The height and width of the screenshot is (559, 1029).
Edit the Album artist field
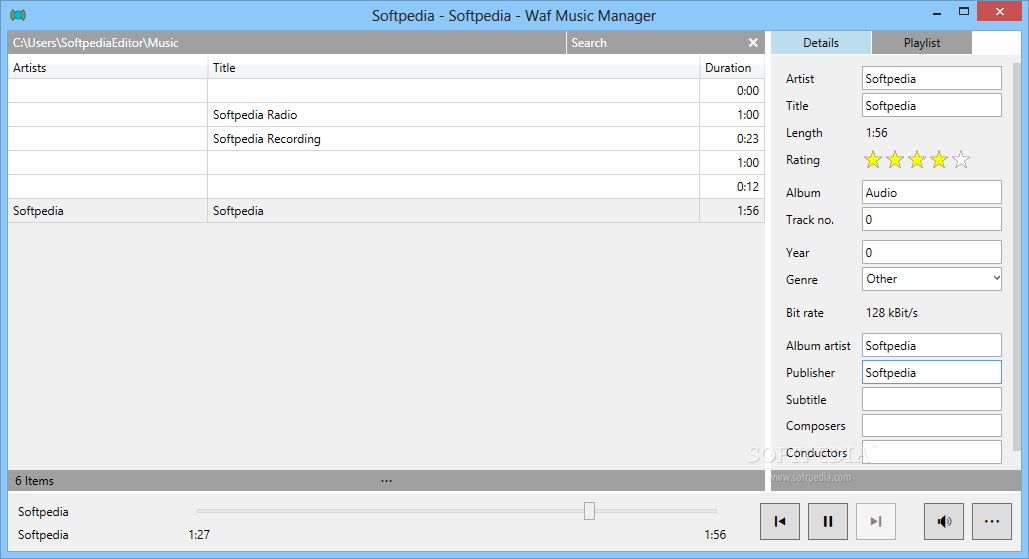click(932, 345)
